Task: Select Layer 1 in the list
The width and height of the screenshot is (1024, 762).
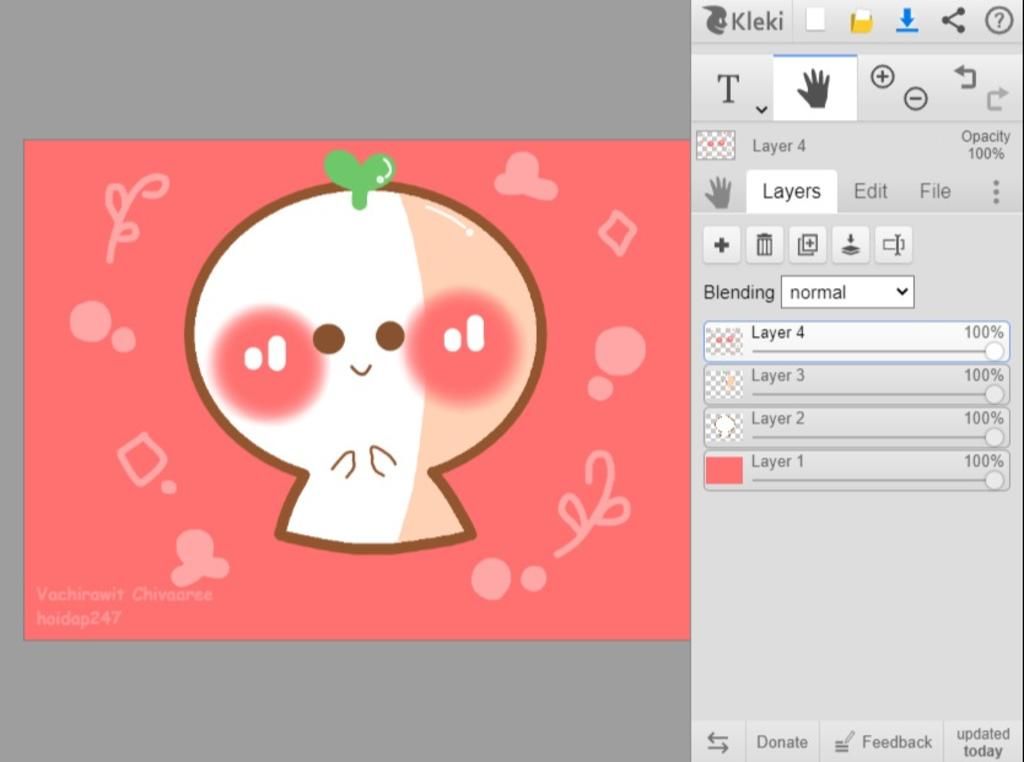Action: click(857, 470)
